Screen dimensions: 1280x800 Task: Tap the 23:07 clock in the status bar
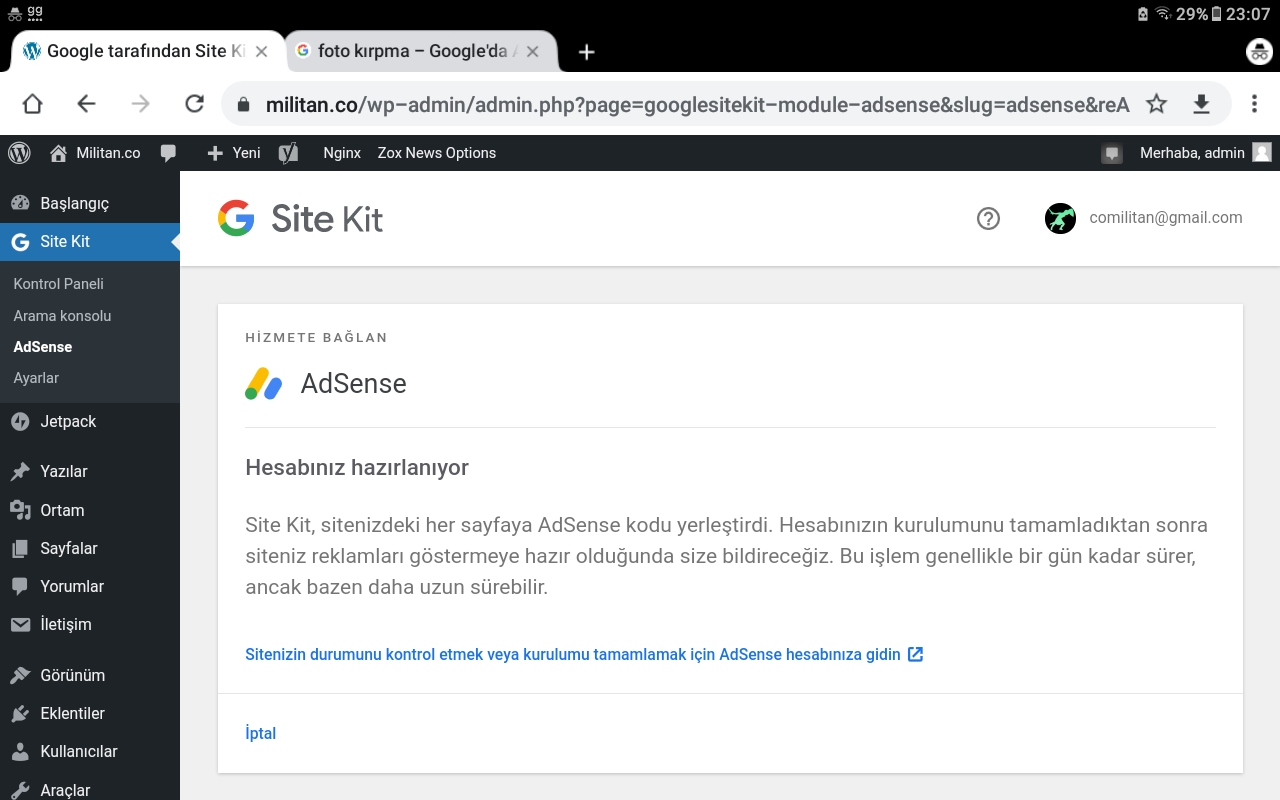(x=1248, y=14)
